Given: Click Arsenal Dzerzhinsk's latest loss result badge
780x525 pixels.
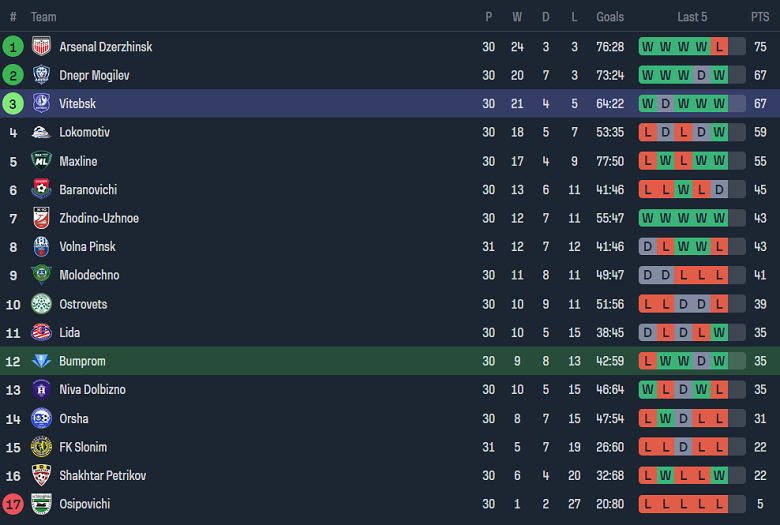Looking at the screenshot, I should (719, 47).
